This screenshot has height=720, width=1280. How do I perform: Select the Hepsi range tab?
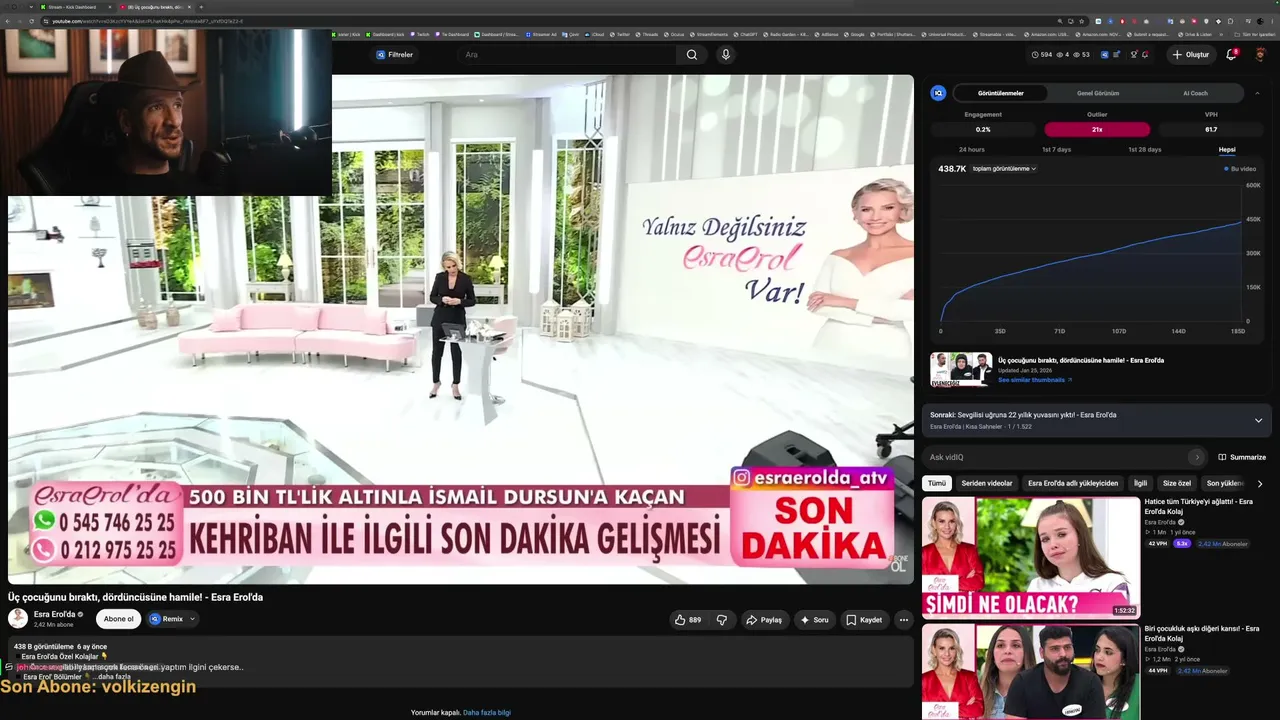pyautogui.click(x=1227, y=150)
